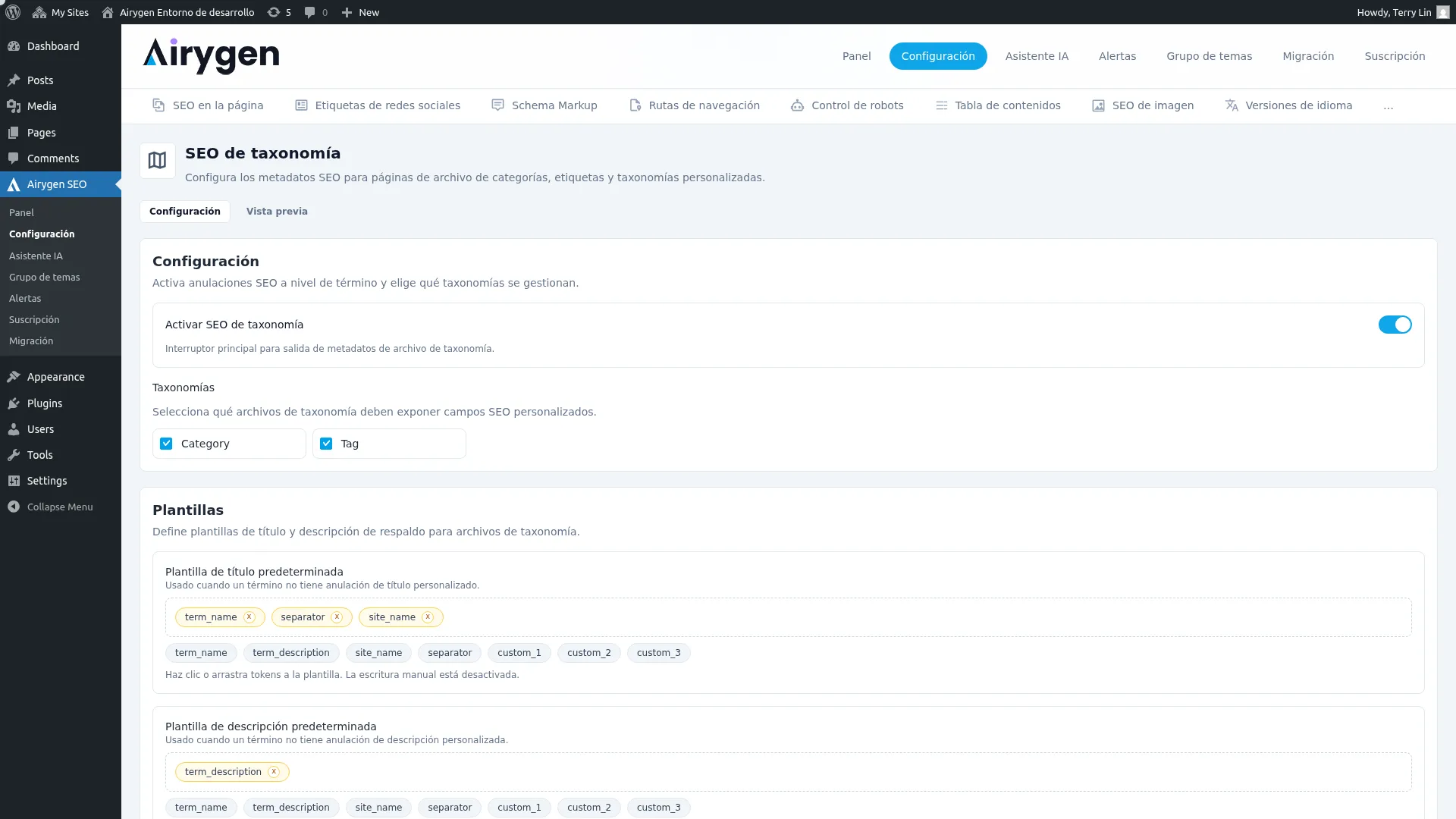Viewport: 1456px width, 819px height.
Task: Open the Panel top navigation tab
Action: (856, 56)
